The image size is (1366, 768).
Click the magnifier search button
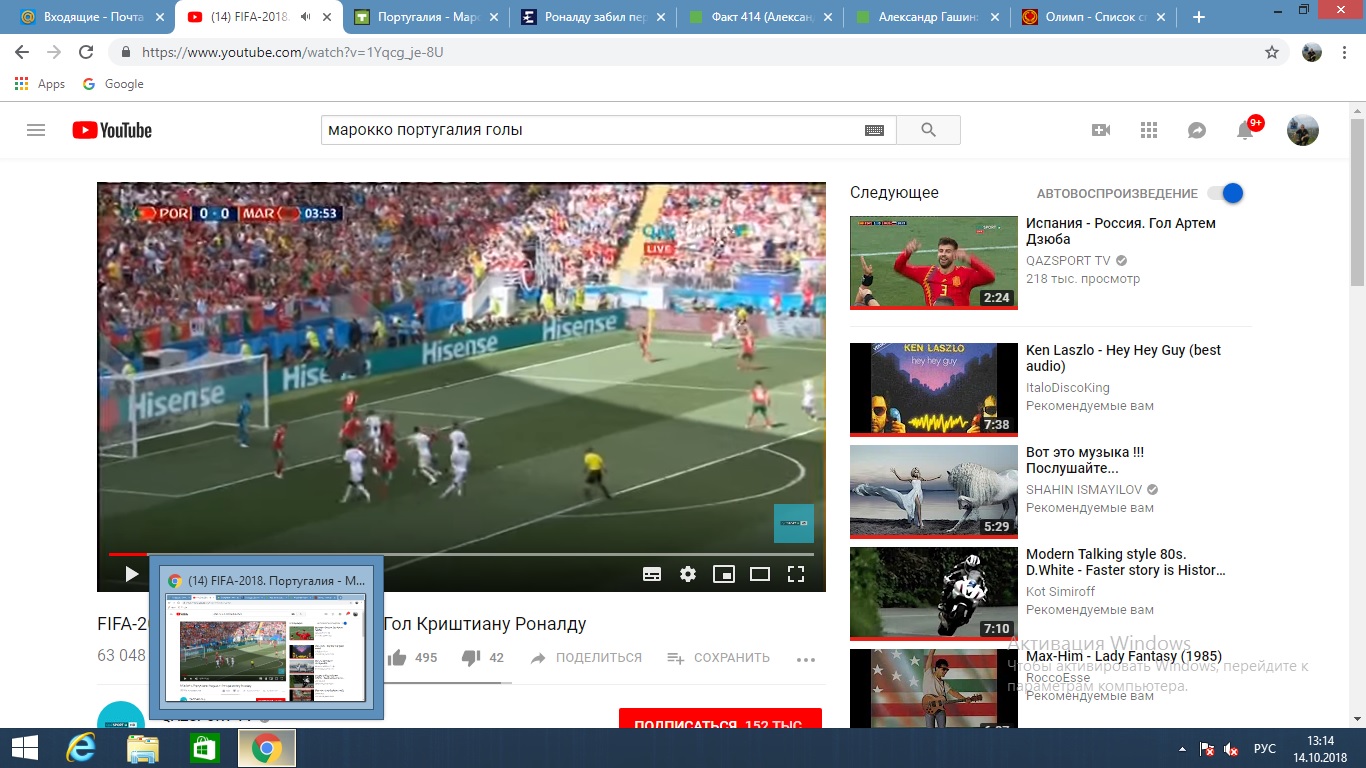[928, 130]
